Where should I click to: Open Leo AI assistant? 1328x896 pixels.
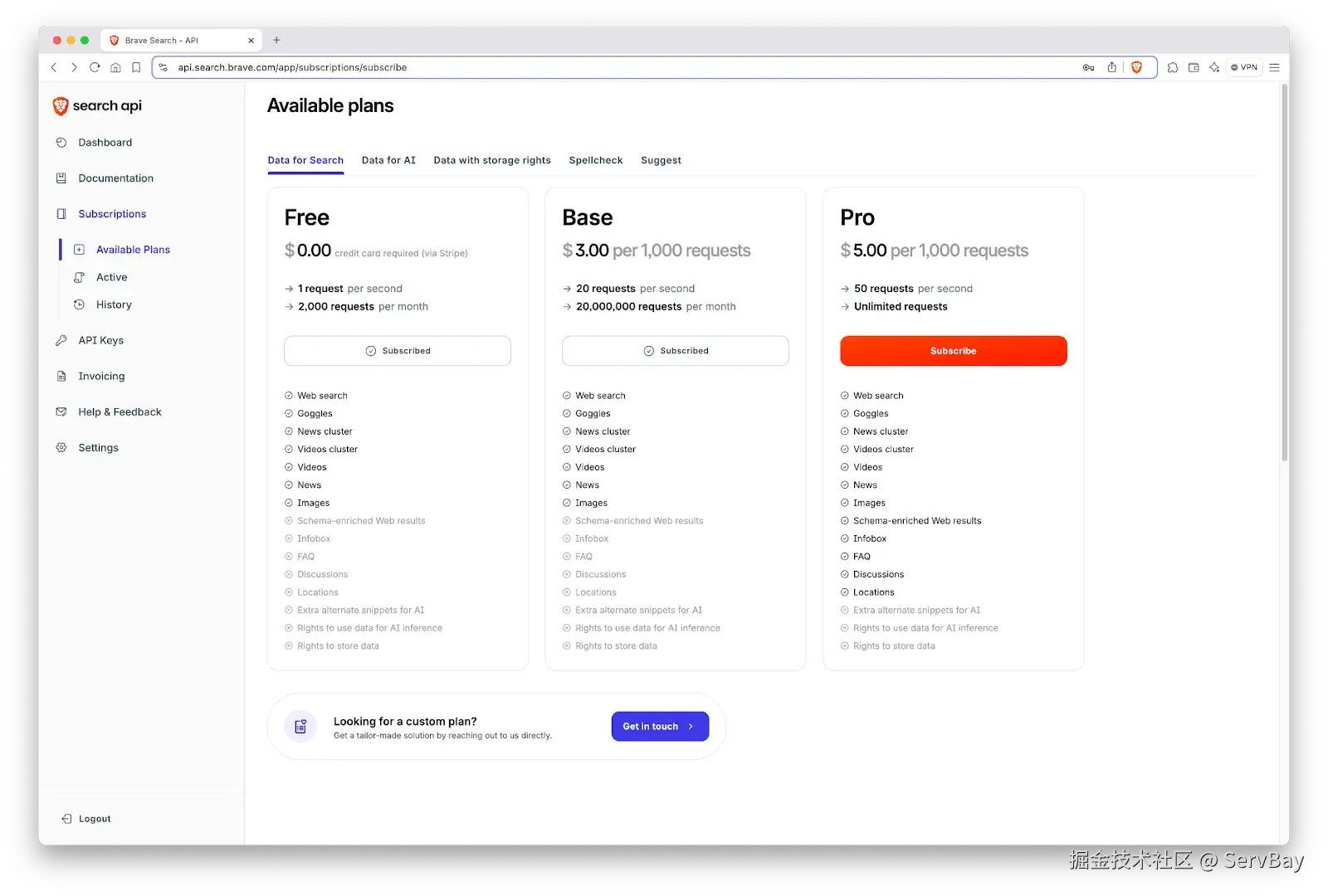coord(1214,67)
